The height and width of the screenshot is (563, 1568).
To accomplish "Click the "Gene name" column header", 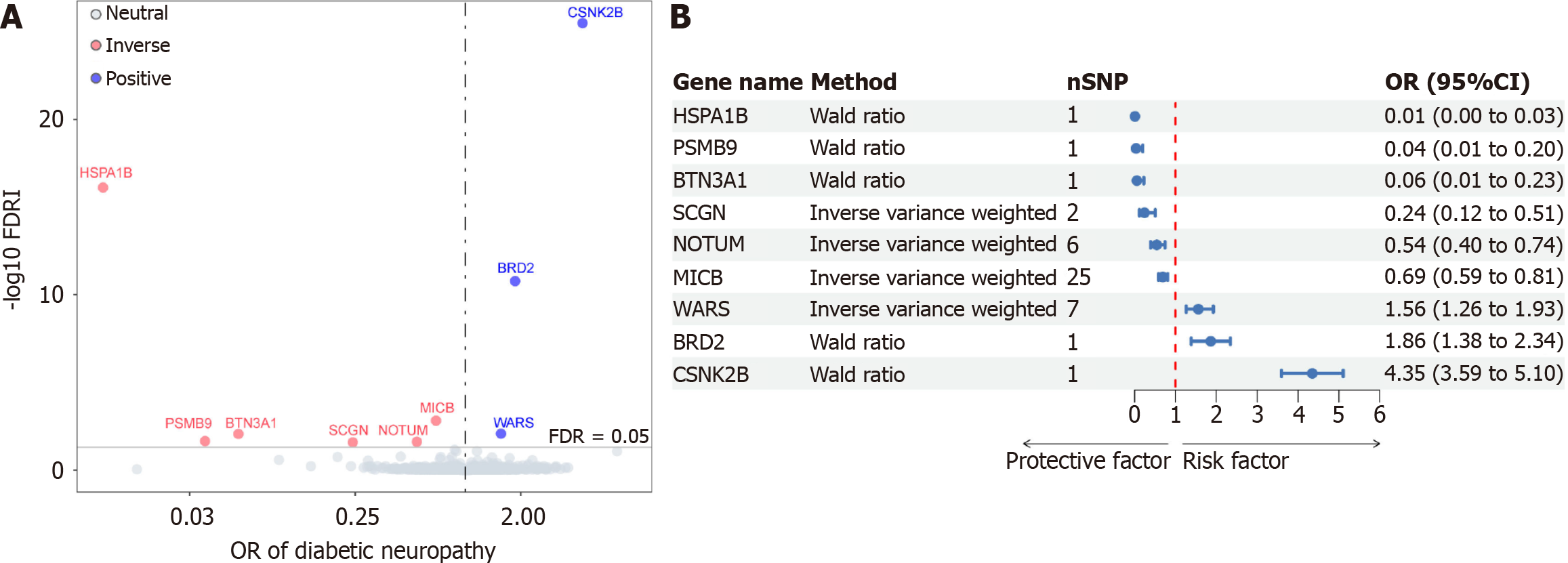I will [x=737, y=82].
